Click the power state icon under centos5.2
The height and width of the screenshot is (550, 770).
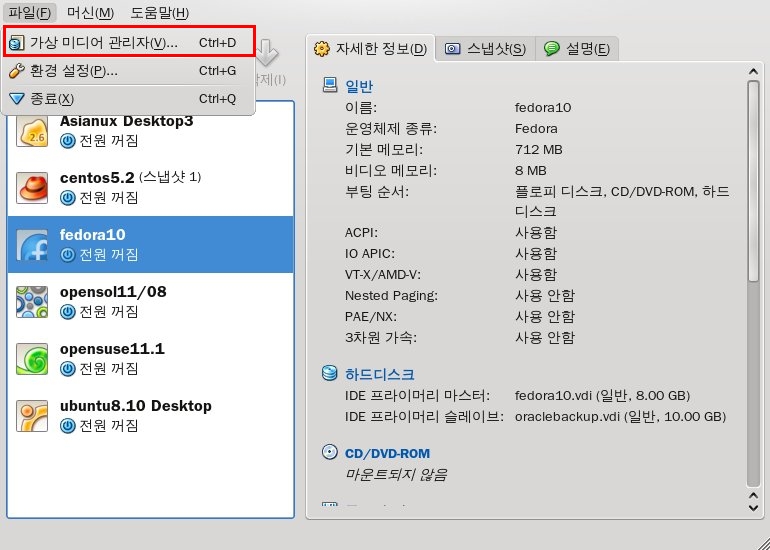pyautogui.click(x=68, y=198)
